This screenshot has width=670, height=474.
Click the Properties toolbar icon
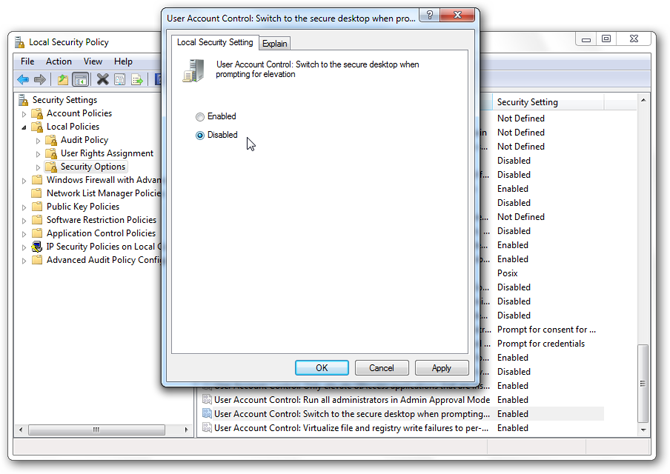120,79
